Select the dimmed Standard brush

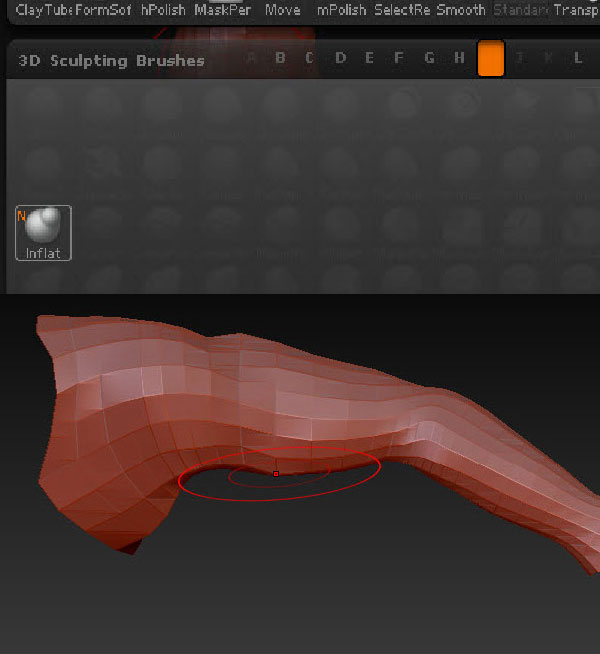[520, 10]
